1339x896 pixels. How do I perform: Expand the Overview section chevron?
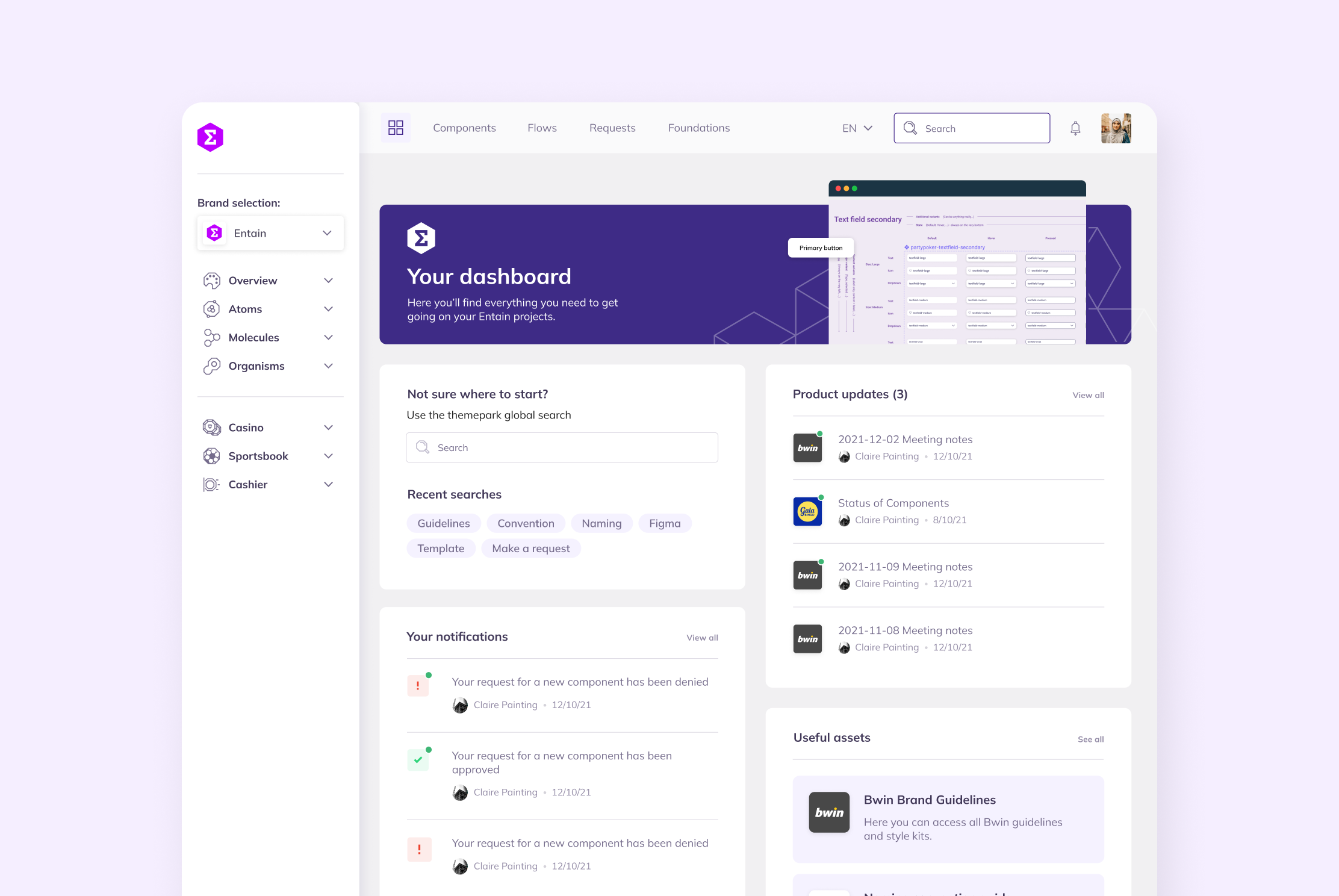click(328, 281)
